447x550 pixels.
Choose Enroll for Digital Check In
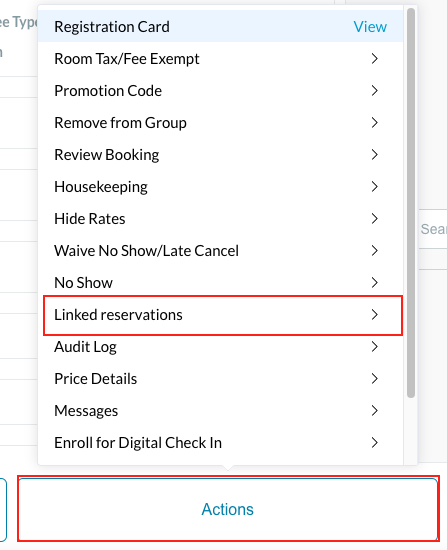(x=220, y=443)
